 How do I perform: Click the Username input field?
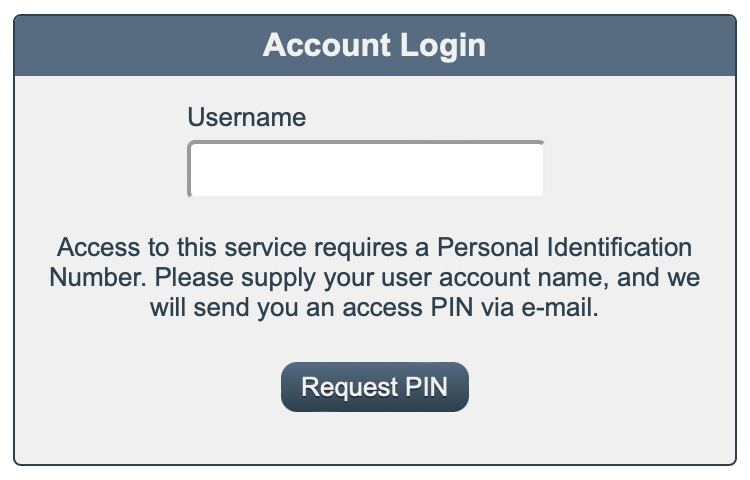coord(366,169)
